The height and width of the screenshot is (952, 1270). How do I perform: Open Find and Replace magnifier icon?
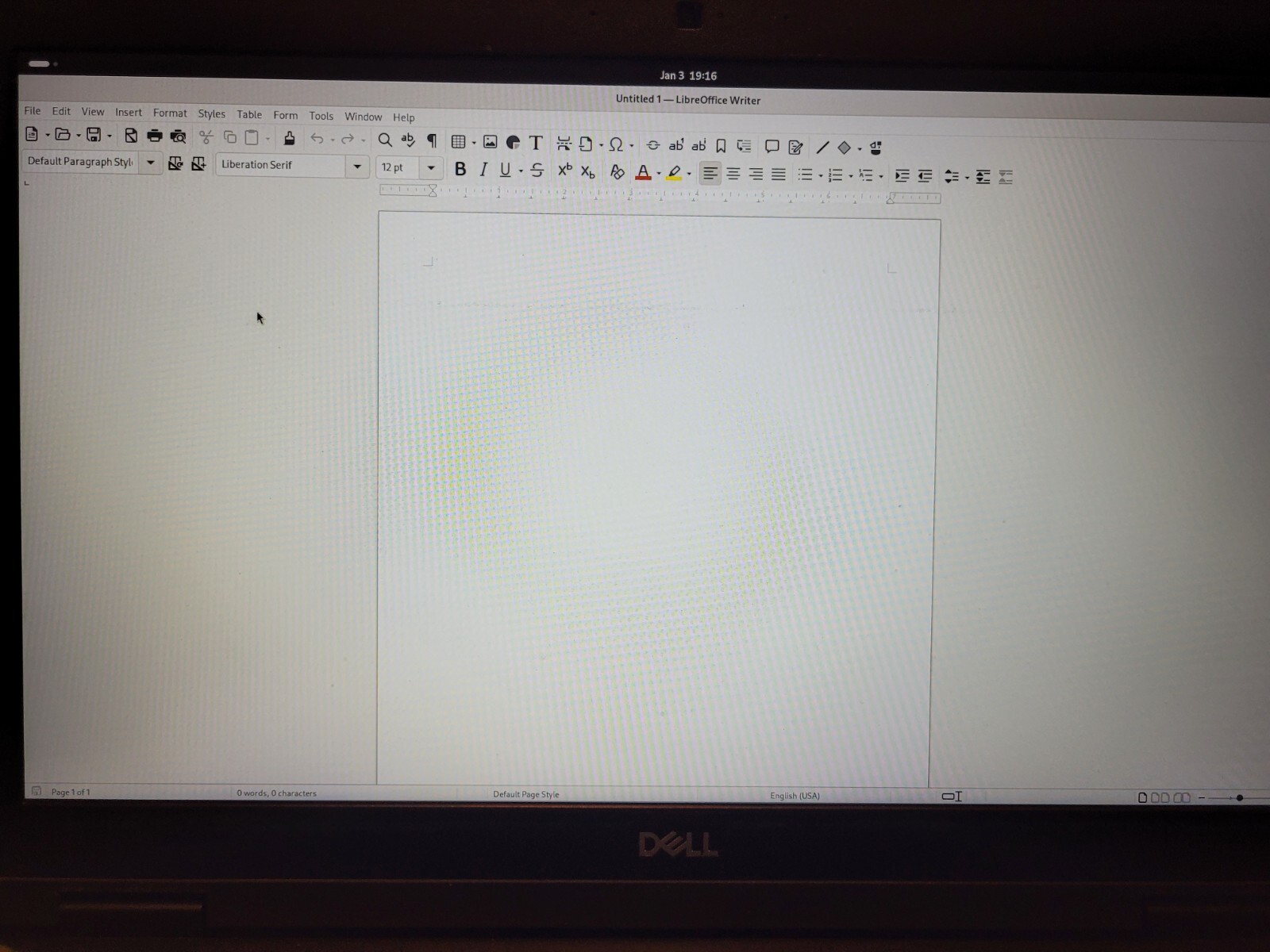coord(385,140)
